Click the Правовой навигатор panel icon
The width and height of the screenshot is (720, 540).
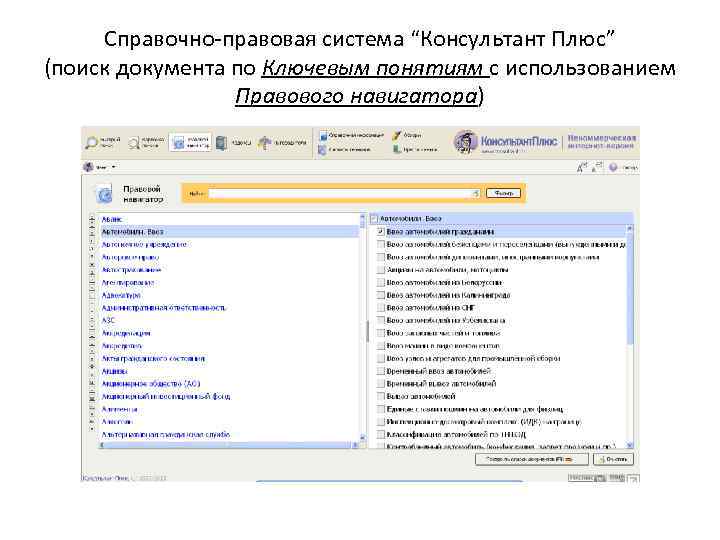click(105, 194)
